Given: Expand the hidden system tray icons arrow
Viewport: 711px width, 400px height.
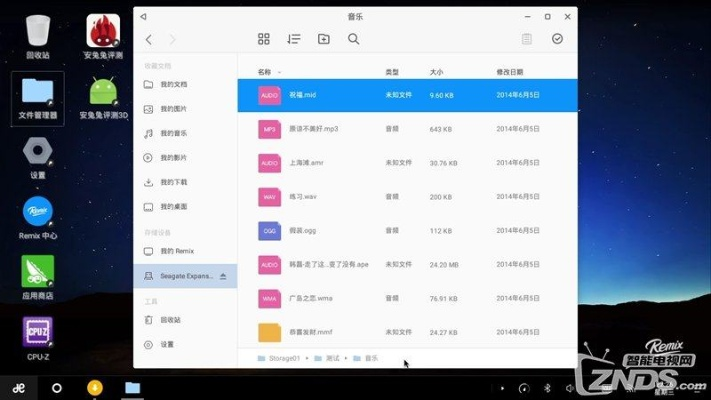Looking at the screenshot, I should click(500, 388).
